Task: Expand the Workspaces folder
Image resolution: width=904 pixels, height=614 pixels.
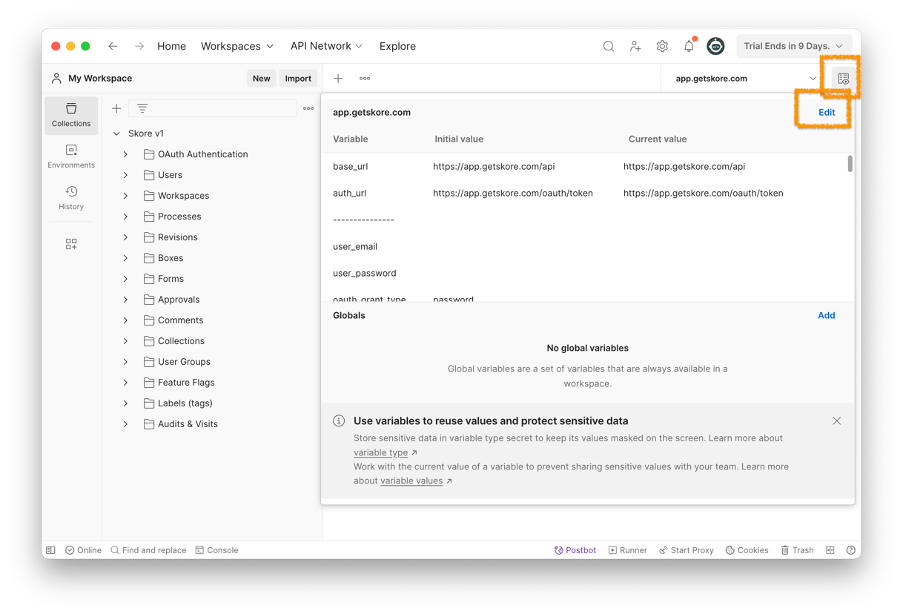Action: 125,195
